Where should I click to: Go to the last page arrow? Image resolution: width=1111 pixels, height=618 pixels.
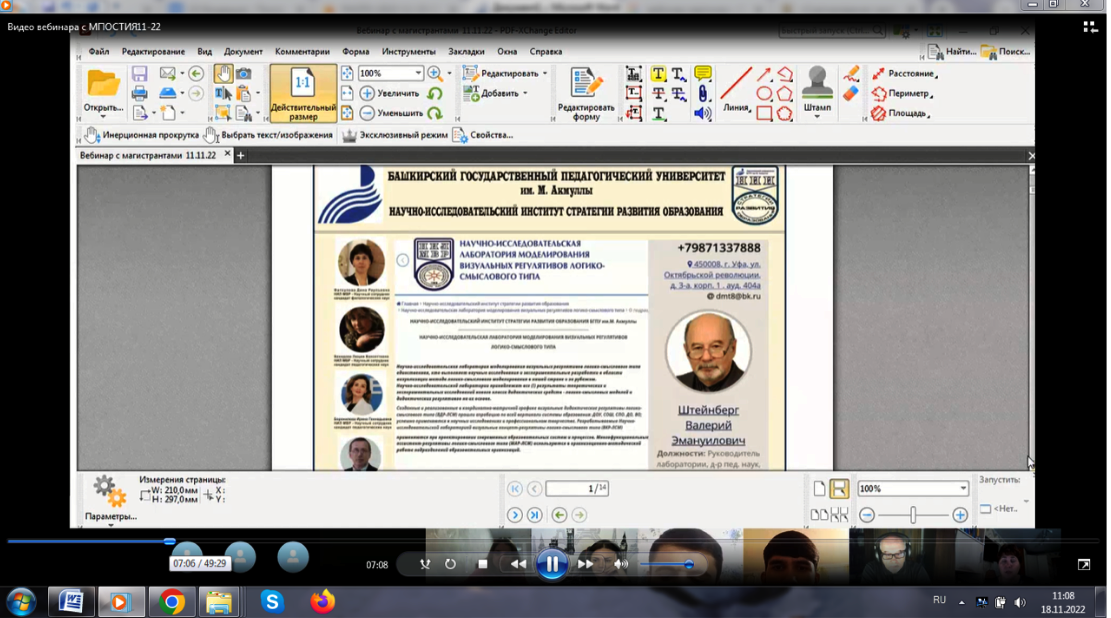535,515
